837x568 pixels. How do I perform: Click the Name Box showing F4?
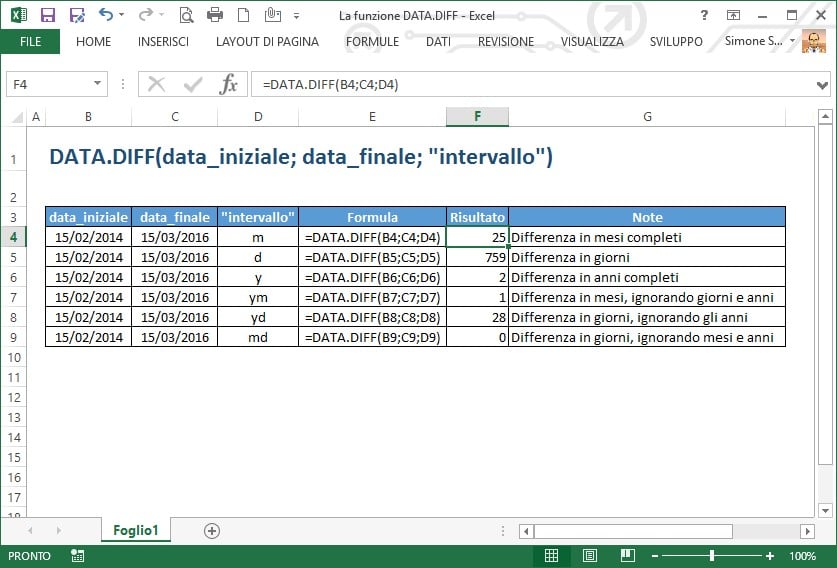[49, 84]
